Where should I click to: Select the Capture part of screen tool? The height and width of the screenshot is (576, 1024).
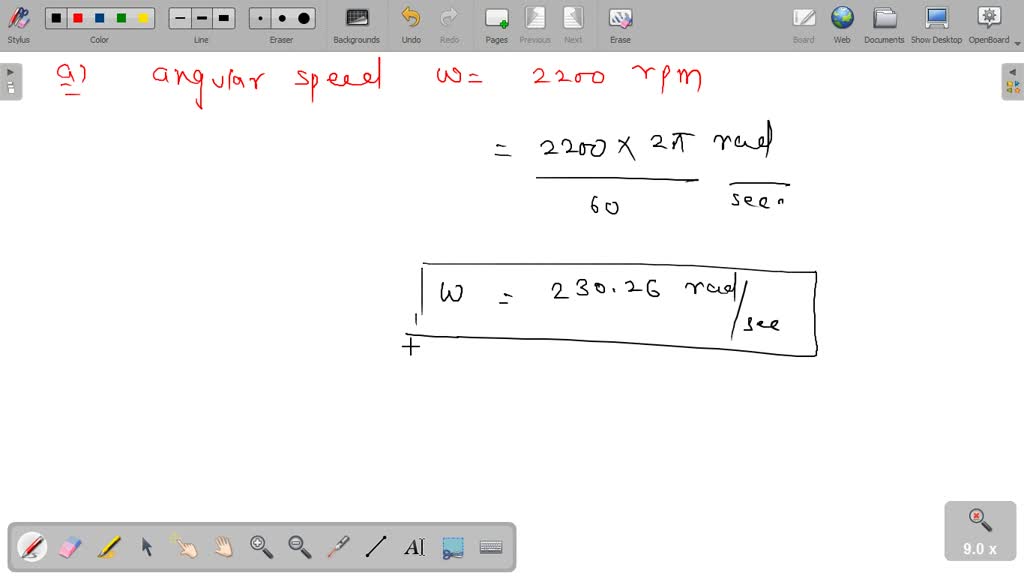[x=452, y=546]
